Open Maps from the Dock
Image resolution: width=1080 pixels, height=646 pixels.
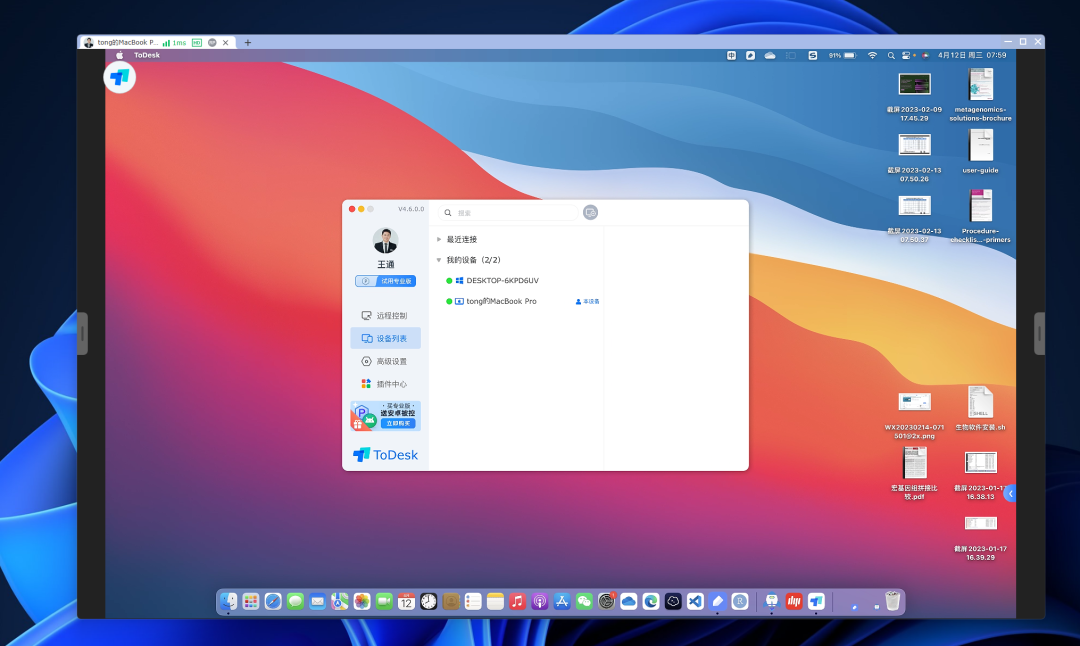[x=340, y=601]
